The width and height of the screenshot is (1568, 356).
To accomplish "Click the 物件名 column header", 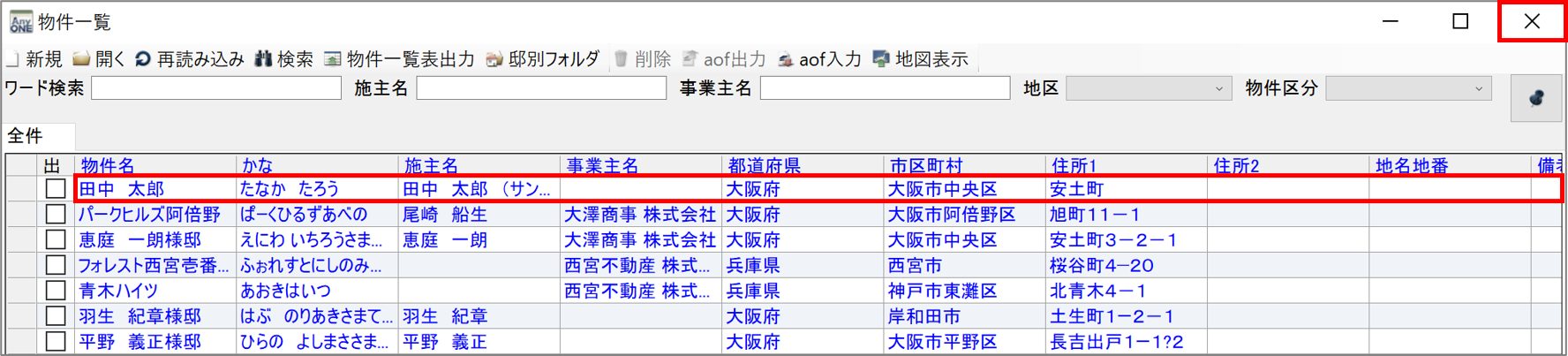I will pyautogui.click(x=108, y=165).
